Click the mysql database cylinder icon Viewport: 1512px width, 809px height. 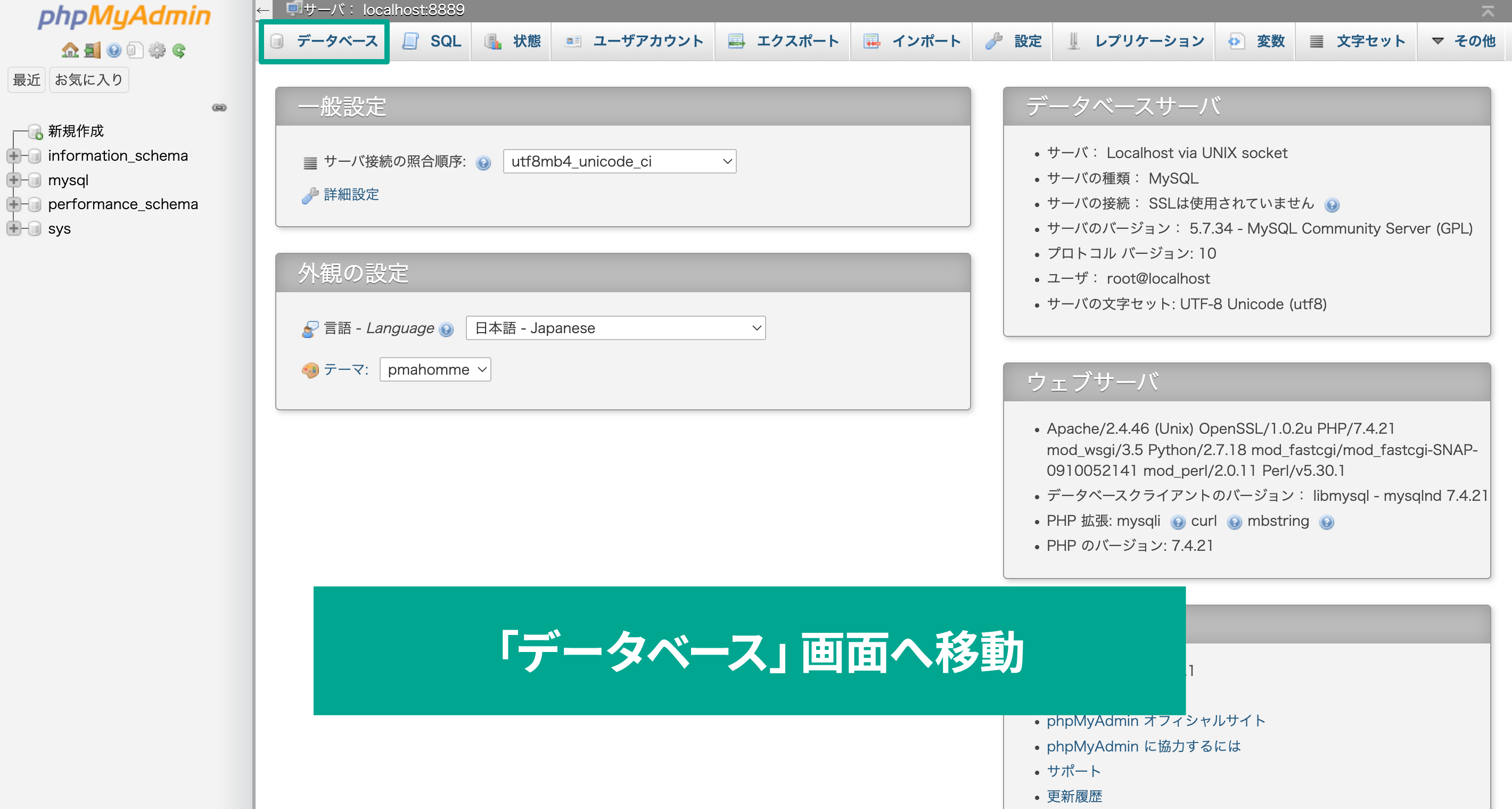pos(35,180)
